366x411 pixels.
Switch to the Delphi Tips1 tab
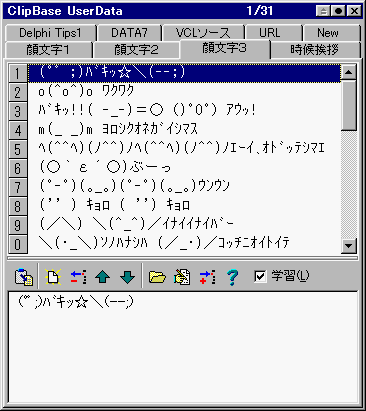coord(50,33)
